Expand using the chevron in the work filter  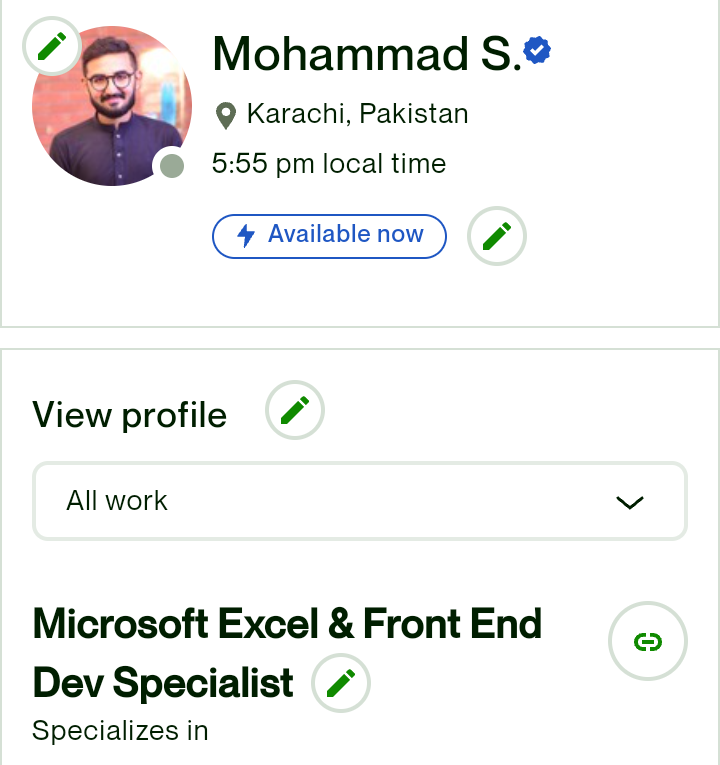tap(630, 503)
